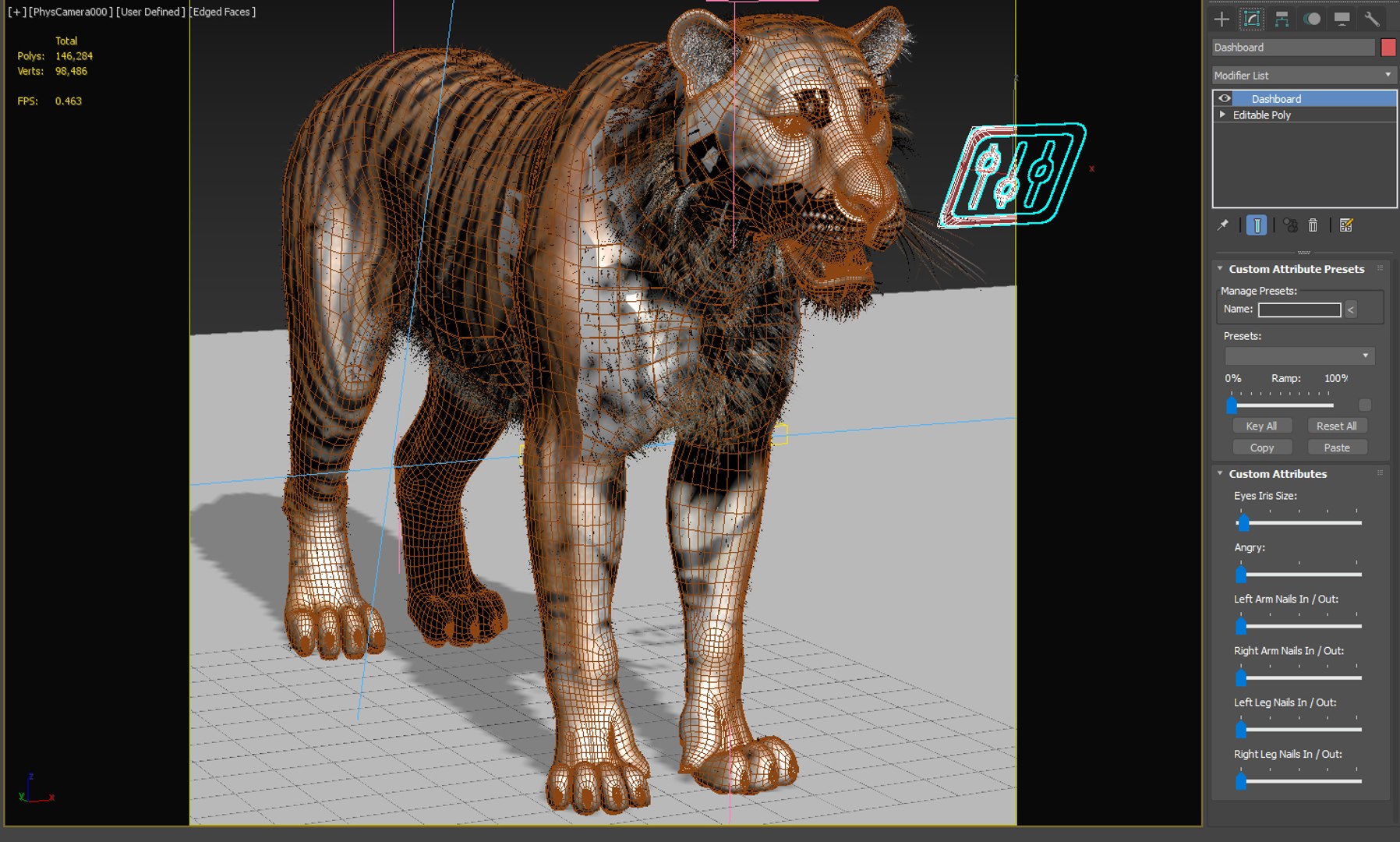This screenshot has height=842, width=1400.
Task: Open the Presets dropdown
Action: click(x=1366, y=356)
